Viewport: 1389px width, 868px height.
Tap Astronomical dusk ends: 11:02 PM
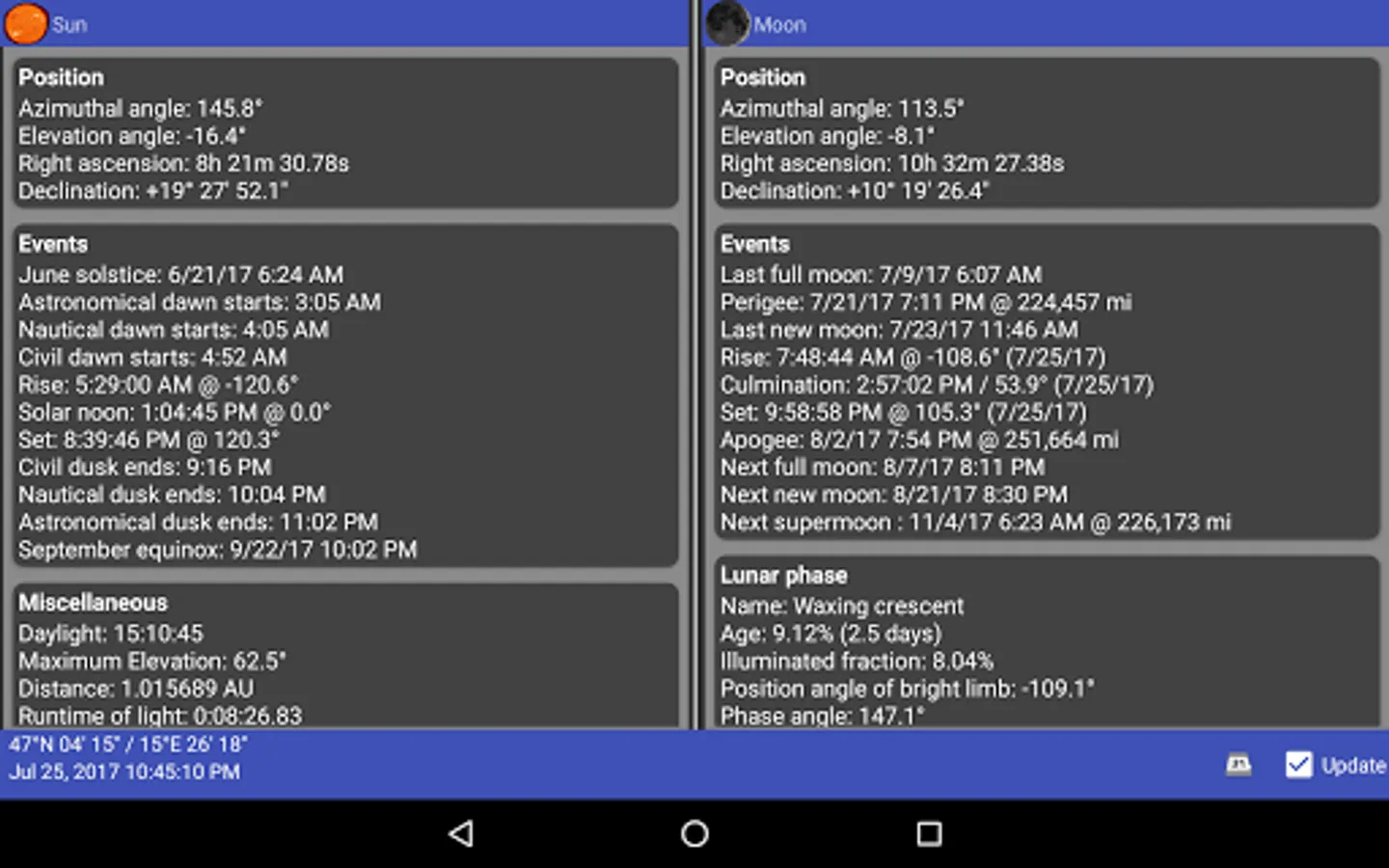[x=198, y=522]
